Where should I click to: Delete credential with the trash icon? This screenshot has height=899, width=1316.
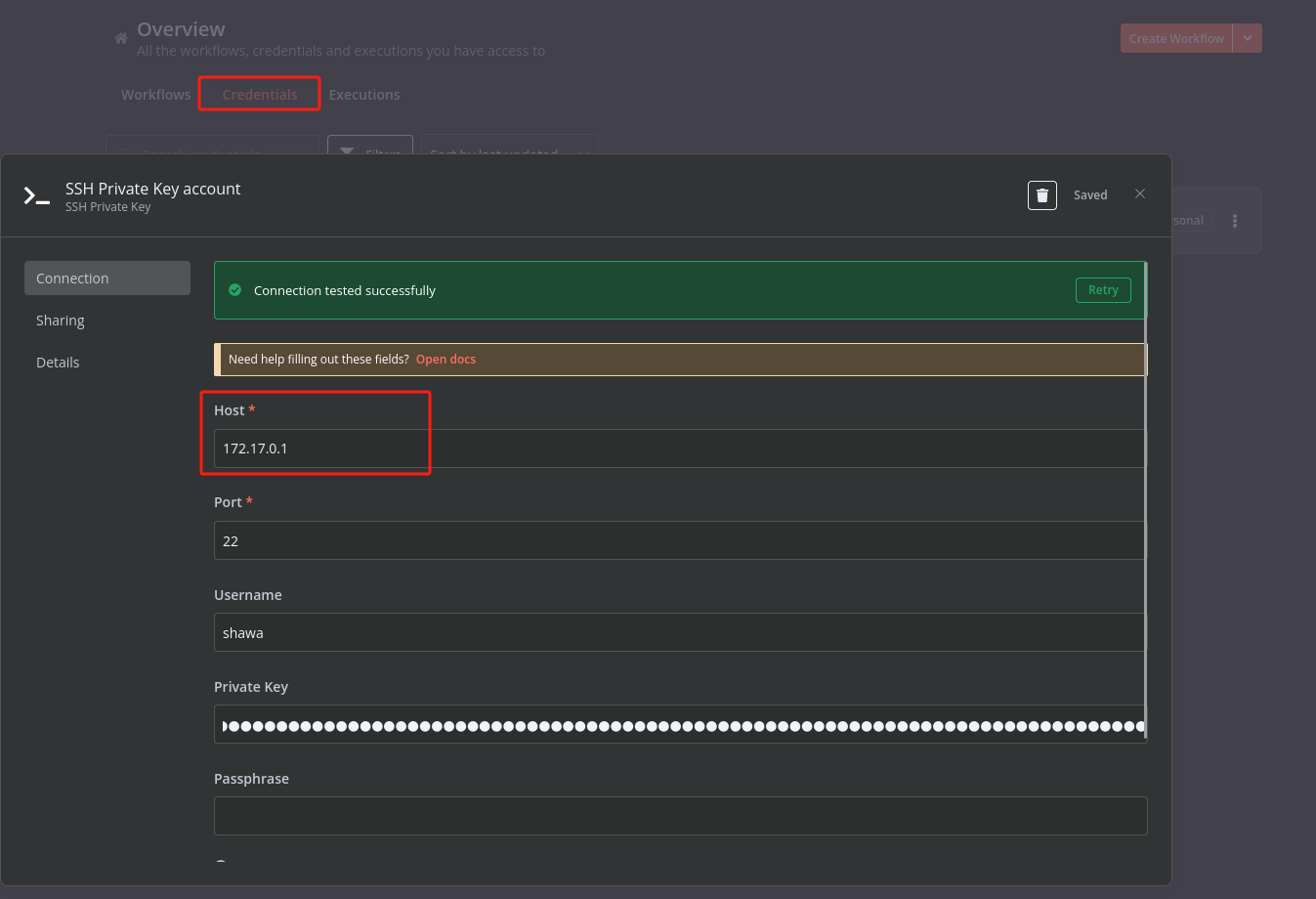tap(1041, 195)
